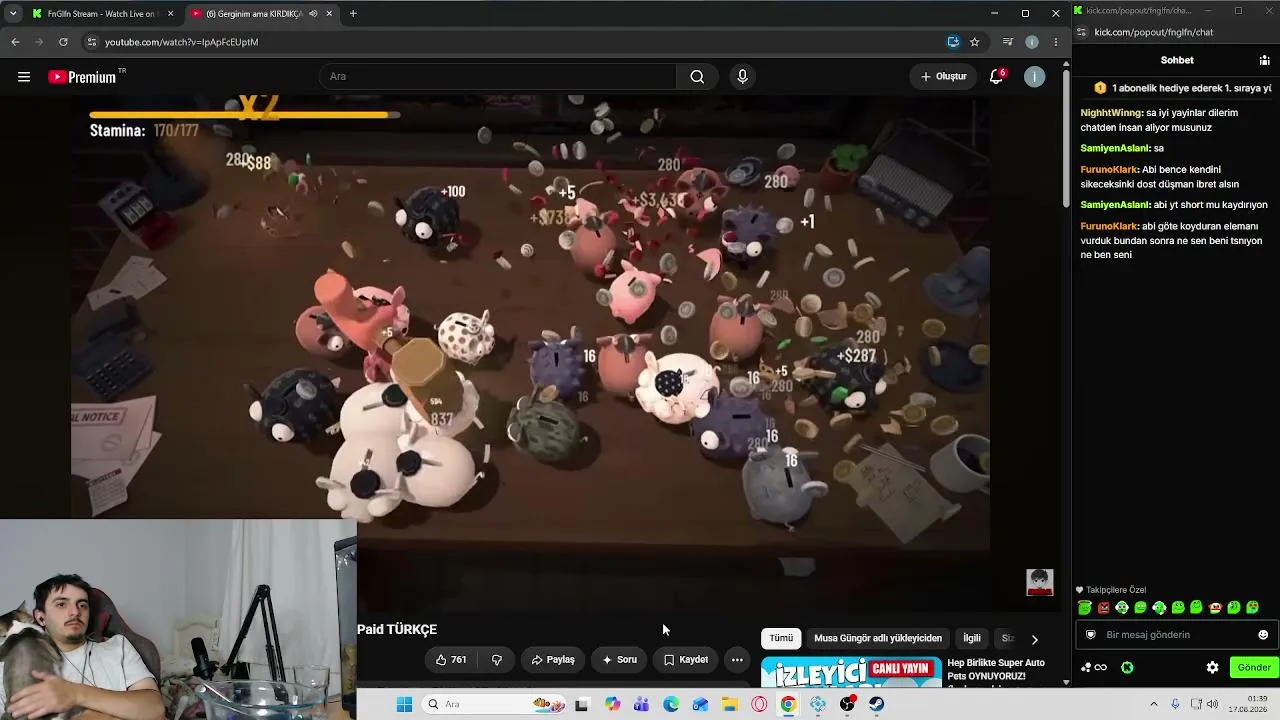Open the emoji picker in Kick chat

coord(1263,635)
